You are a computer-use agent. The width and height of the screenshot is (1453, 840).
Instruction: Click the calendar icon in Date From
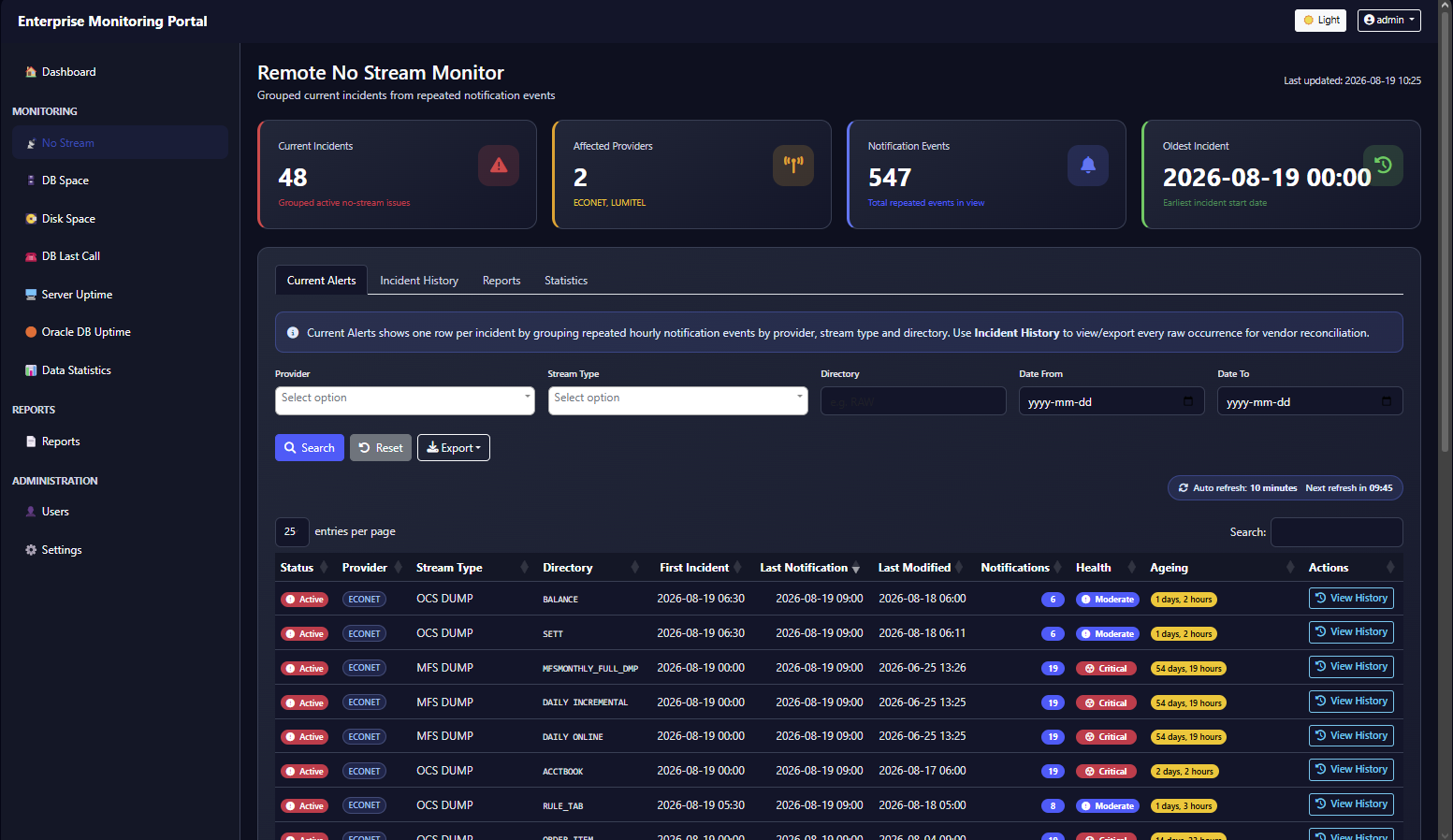(1188, 401)
